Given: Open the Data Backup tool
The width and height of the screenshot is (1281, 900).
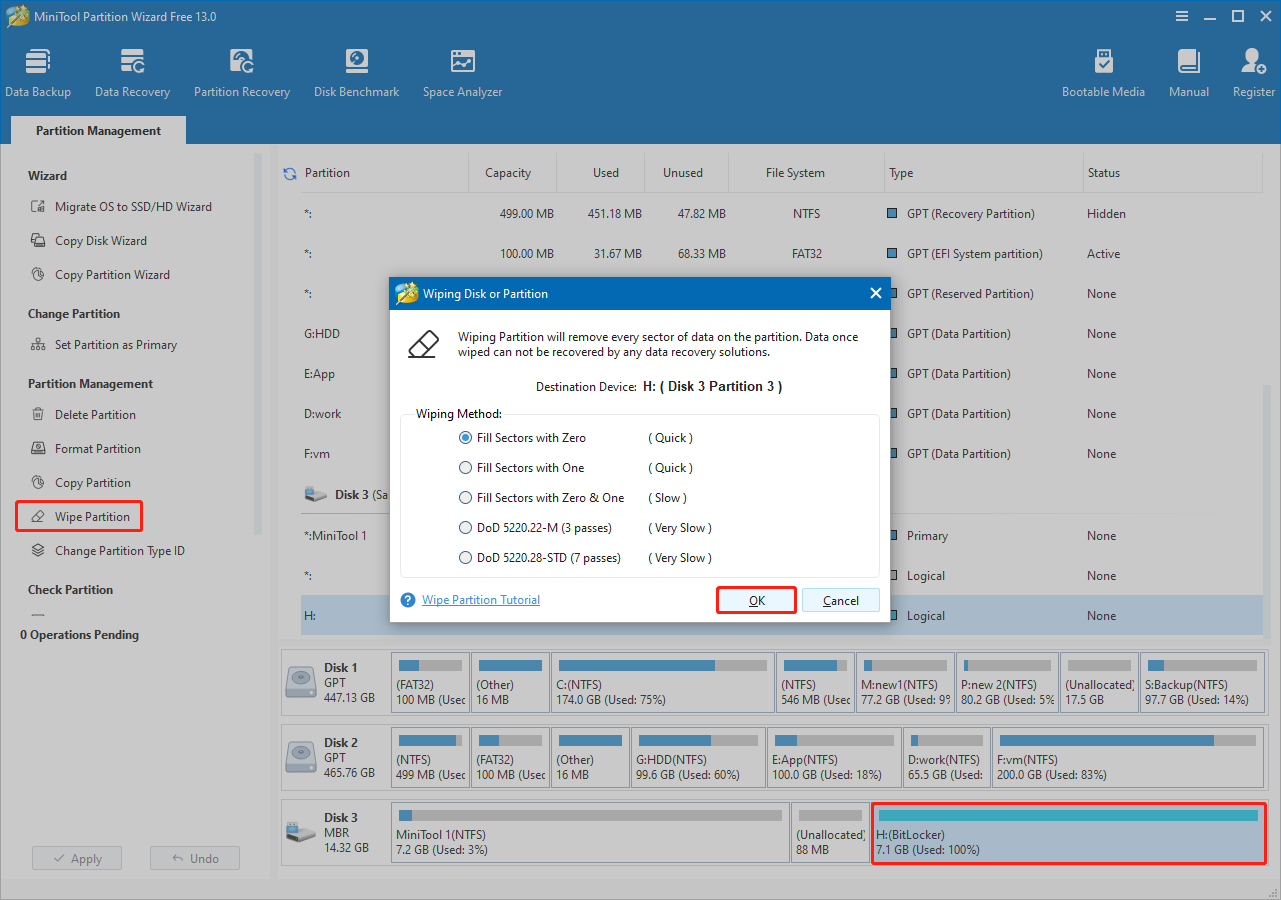Looking at the screenshot, I should pos(38,70).
